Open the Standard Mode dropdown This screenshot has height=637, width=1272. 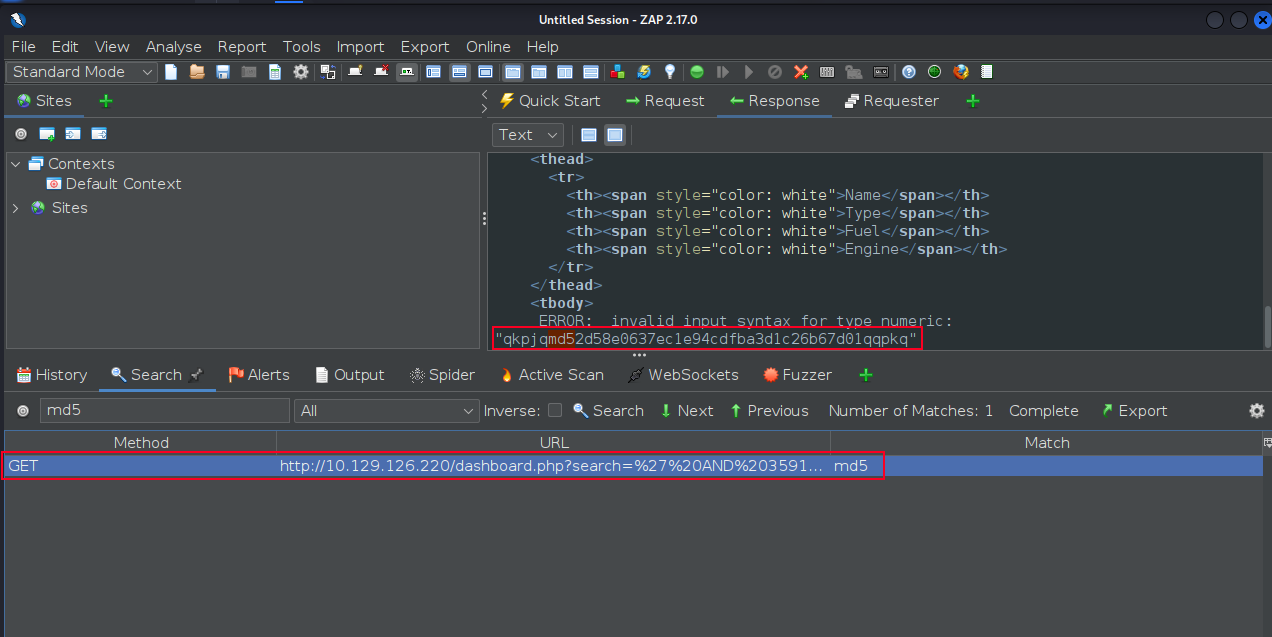click(x=82, y=72)
